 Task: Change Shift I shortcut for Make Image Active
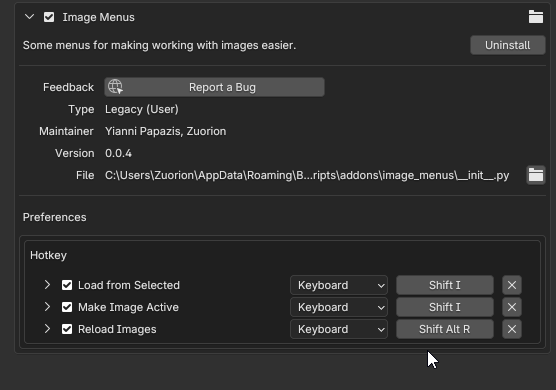pyautogui.click(x=445, y=307)
